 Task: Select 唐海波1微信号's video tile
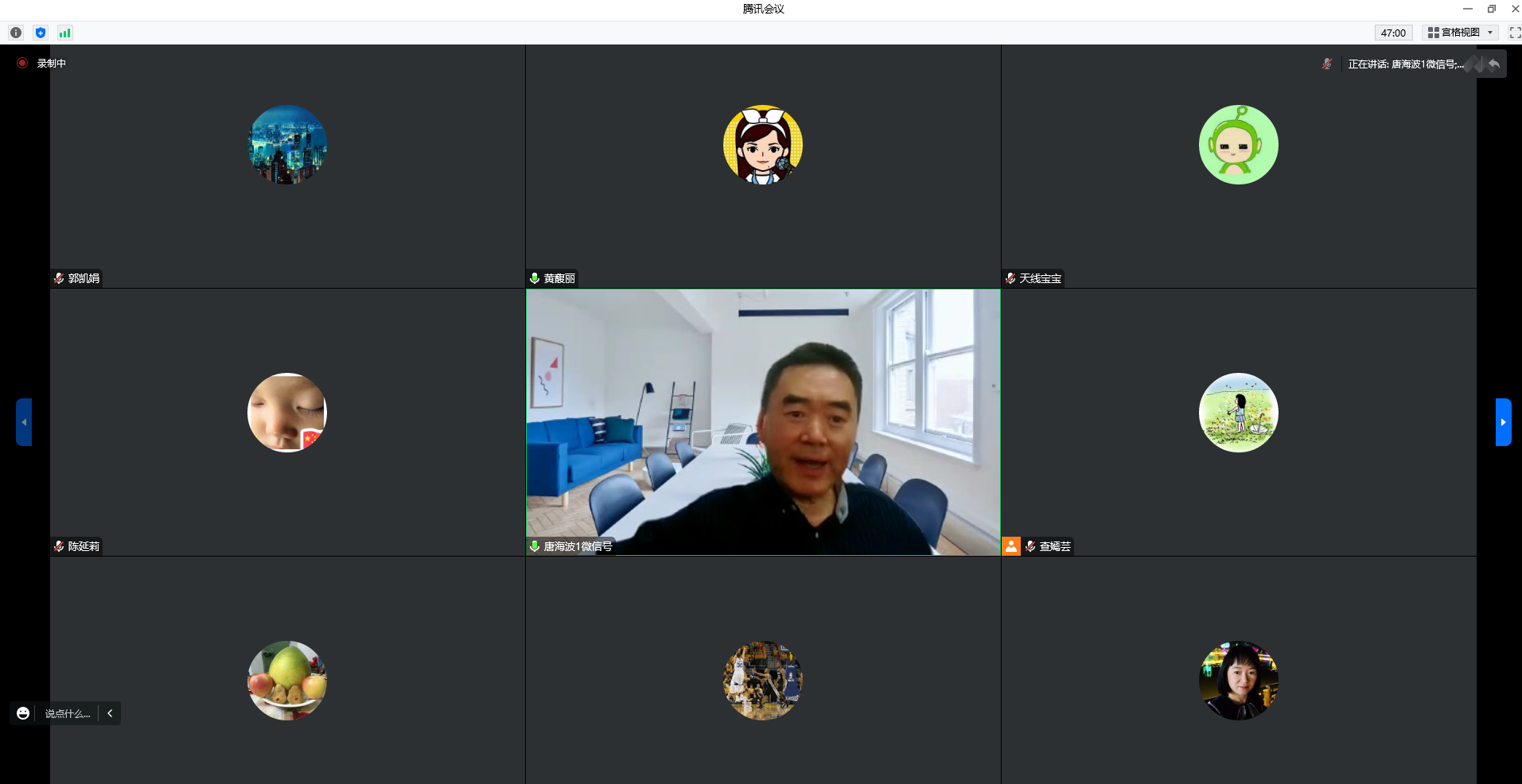(762, 421)
